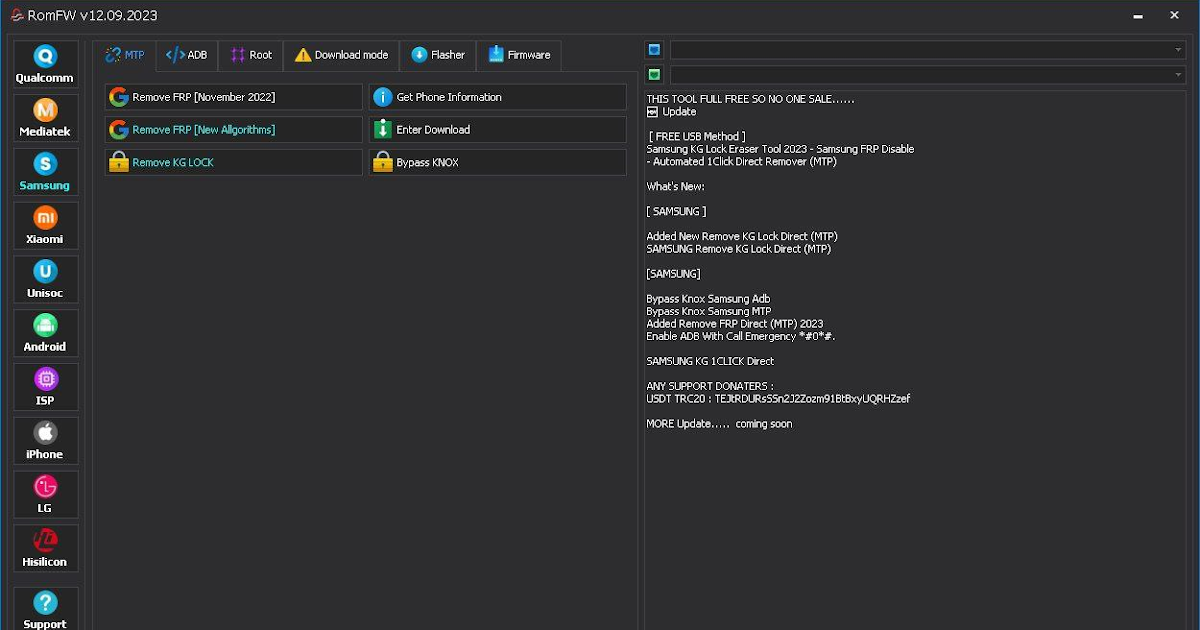
Task: Click Get Phone Information button
Action: click(498, 97)
